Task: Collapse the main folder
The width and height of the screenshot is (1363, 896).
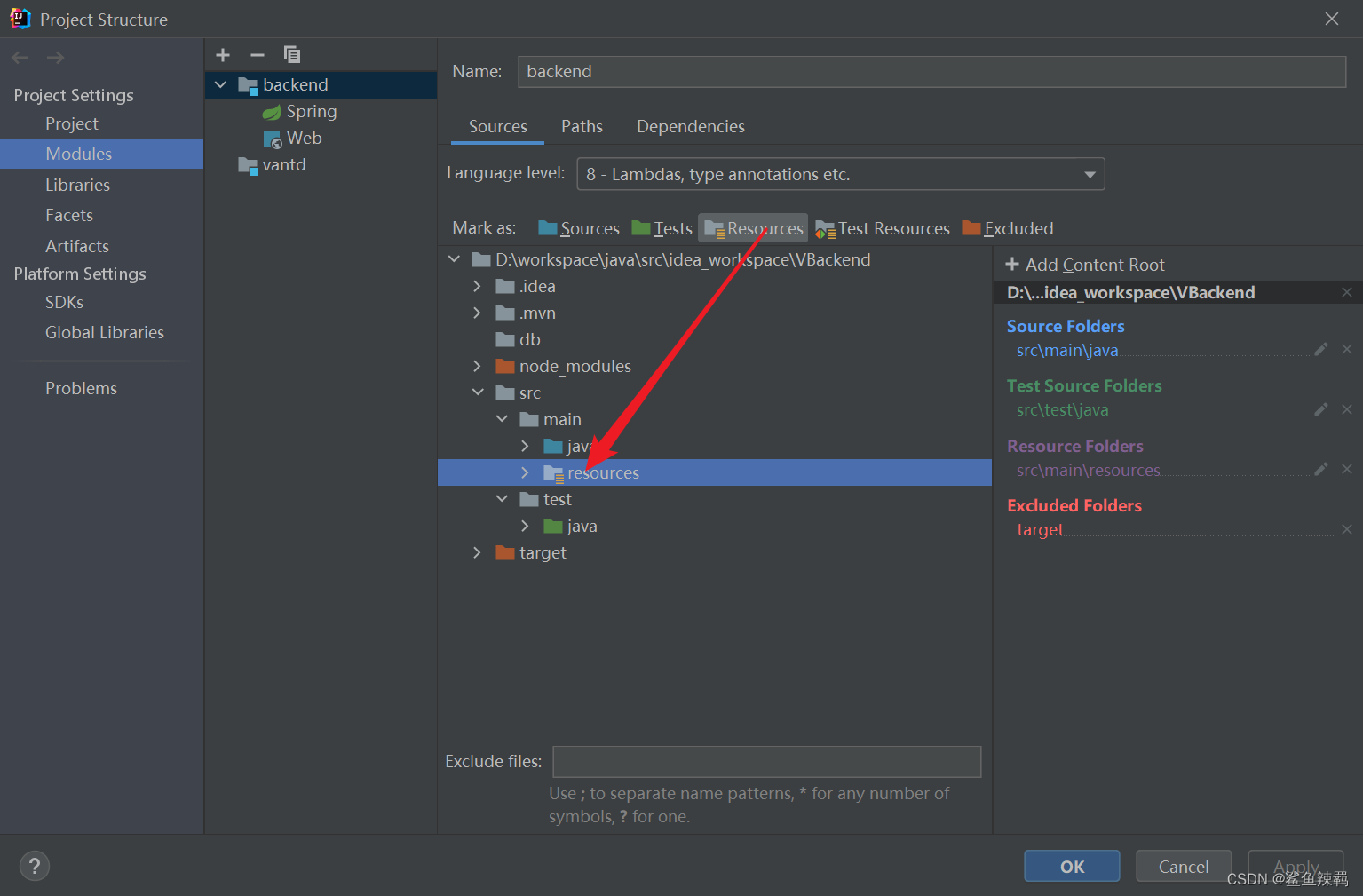Action: point(502,419)
